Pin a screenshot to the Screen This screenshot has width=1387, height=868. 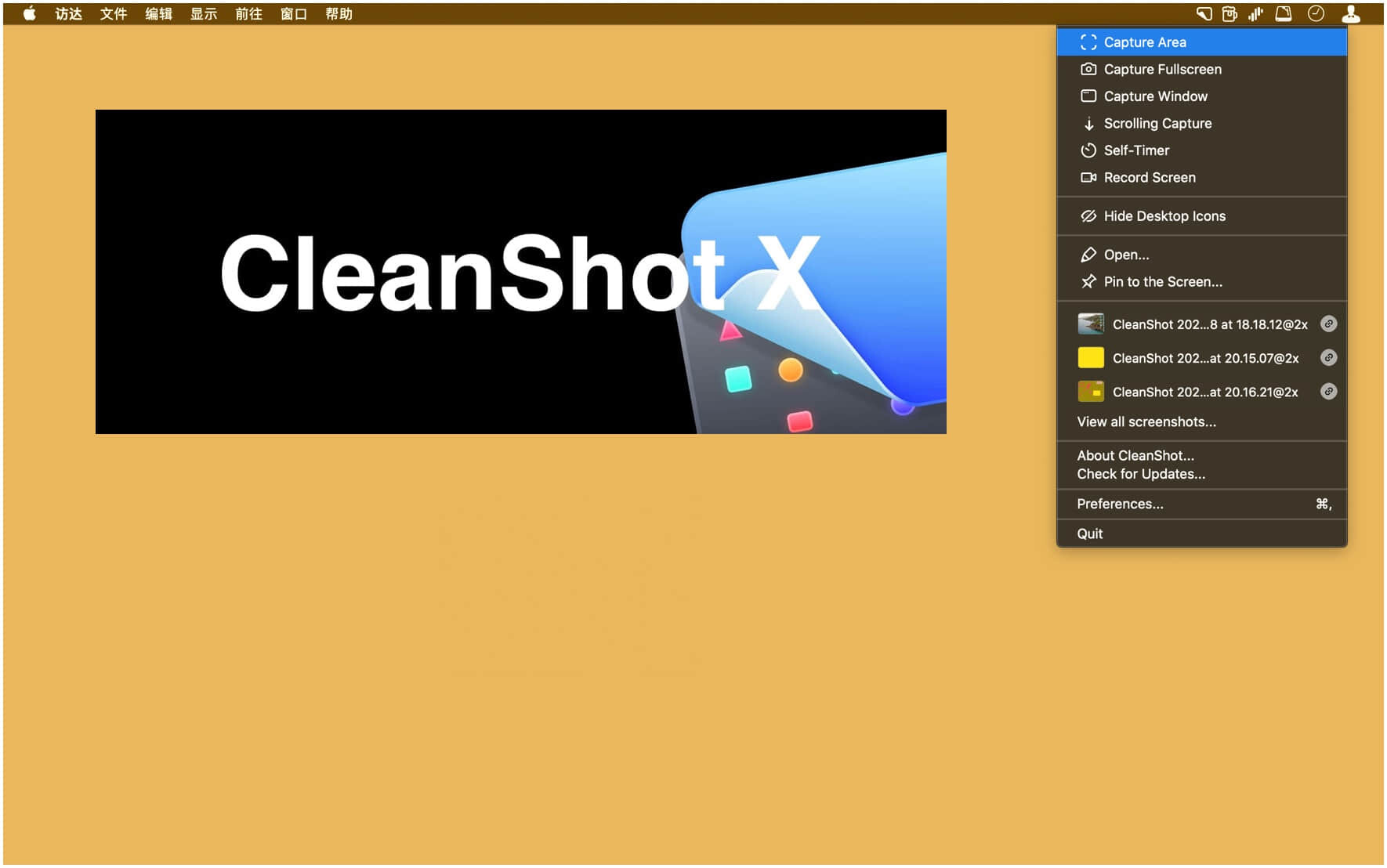pos(1163,281)
